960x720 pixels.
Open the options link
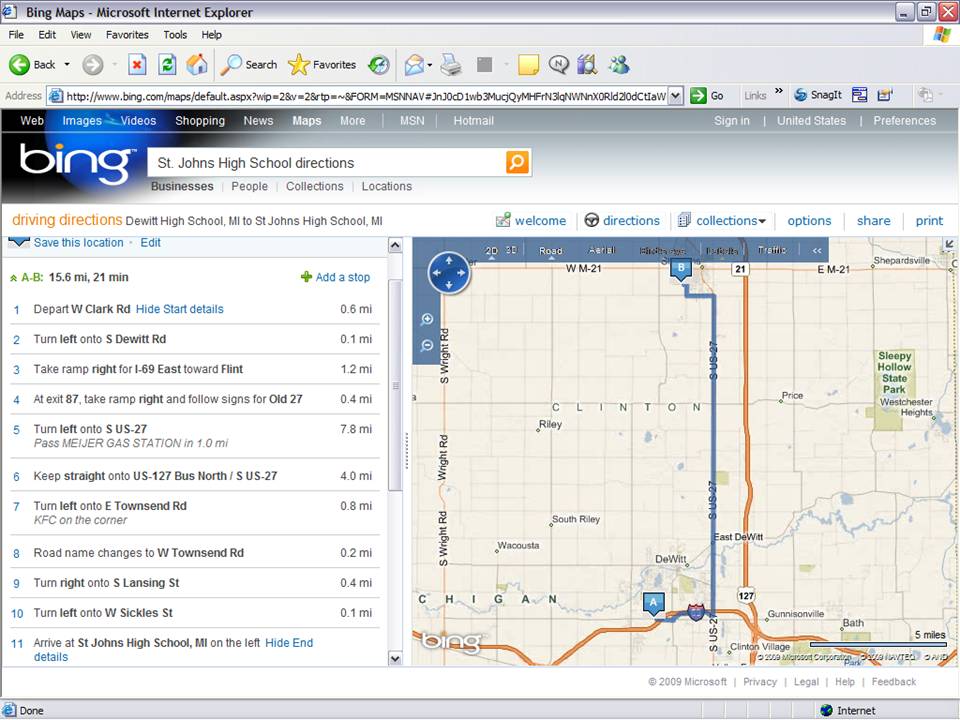[x=809, y=220]
